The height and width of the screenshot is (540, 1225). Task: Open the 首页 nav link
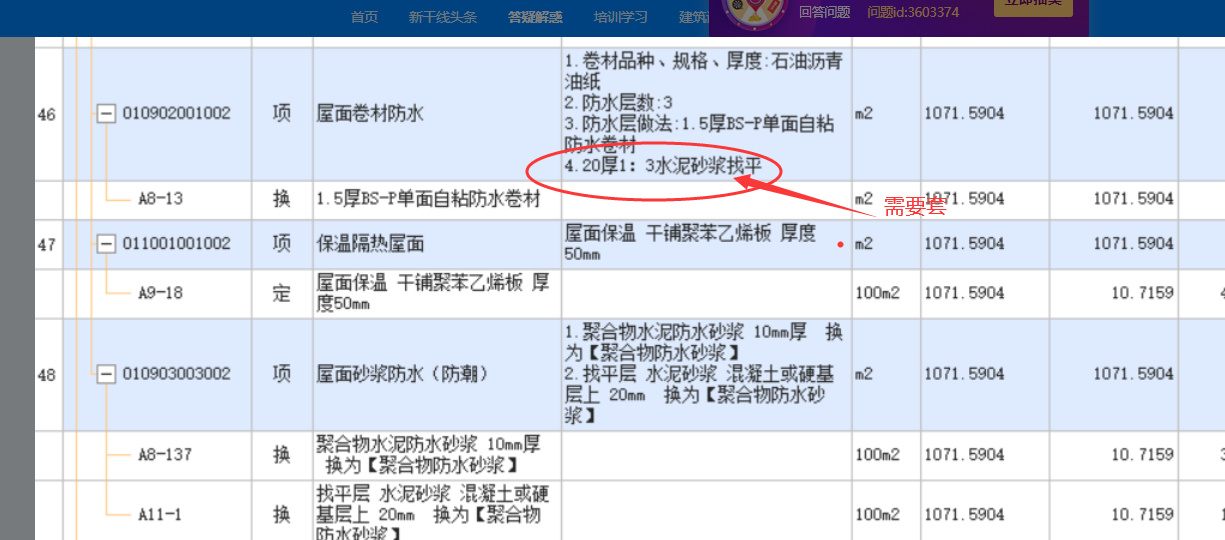point(364,17)
